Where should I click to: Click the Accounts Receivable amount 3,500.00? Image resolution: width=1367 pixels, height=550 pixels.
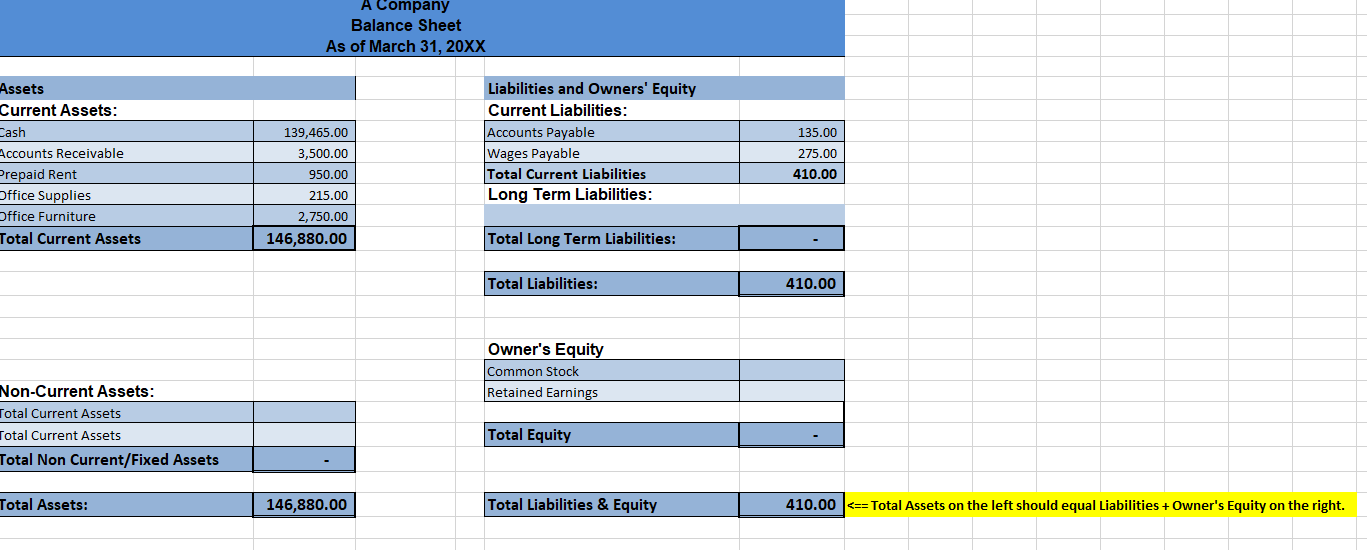click(304, 153)
